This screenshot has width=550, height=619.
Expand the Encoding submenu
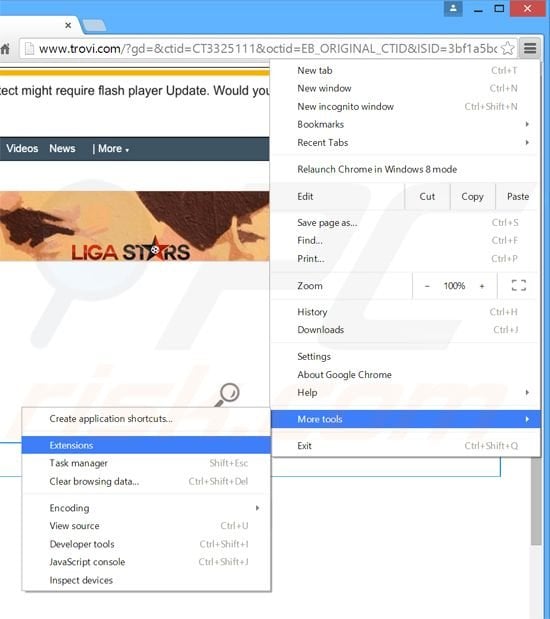coord(146,508)
